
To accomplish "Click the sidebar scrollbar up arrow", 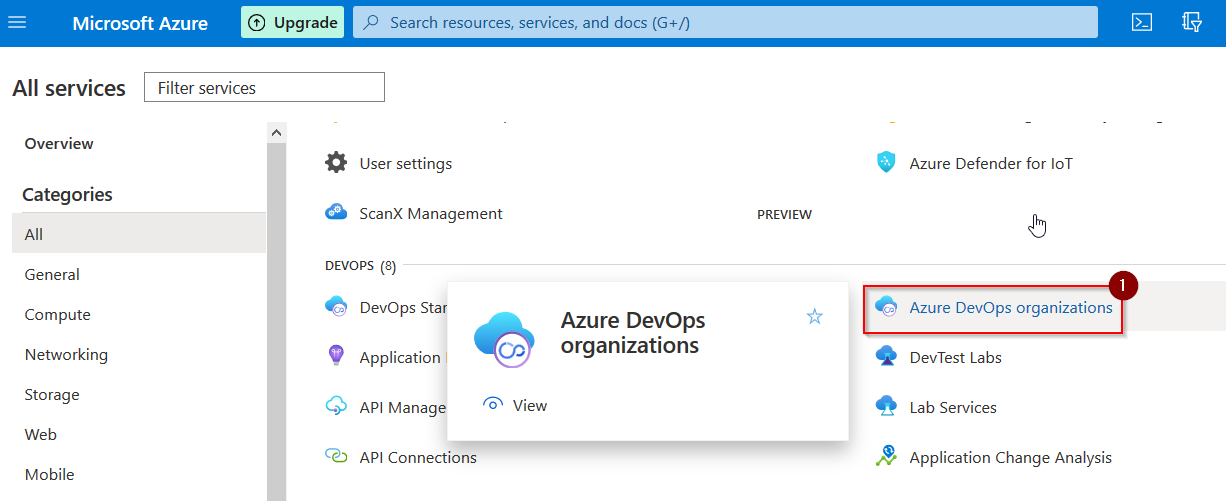I will coord(277,132).
